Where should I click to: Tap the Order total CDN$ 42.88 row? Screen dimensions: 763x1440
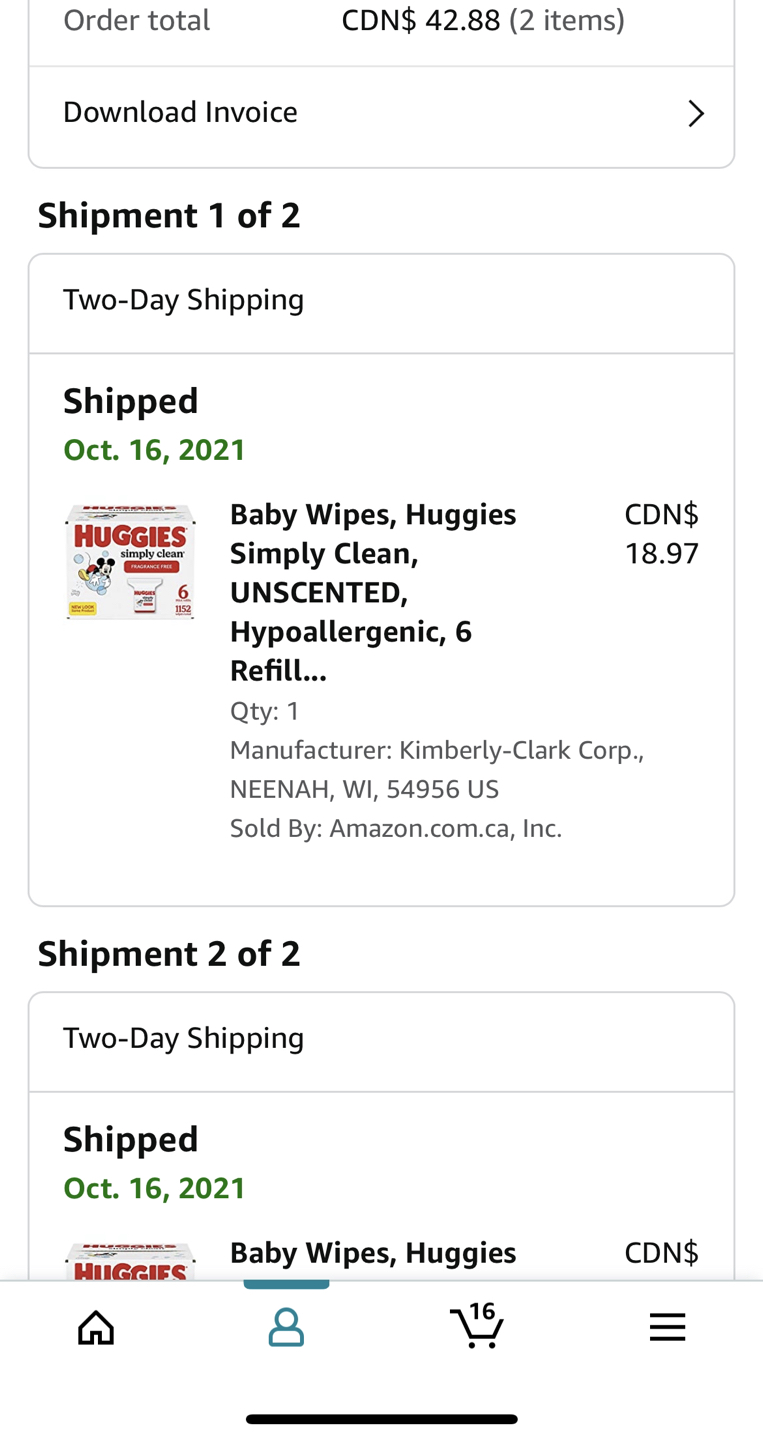point(381,21)
